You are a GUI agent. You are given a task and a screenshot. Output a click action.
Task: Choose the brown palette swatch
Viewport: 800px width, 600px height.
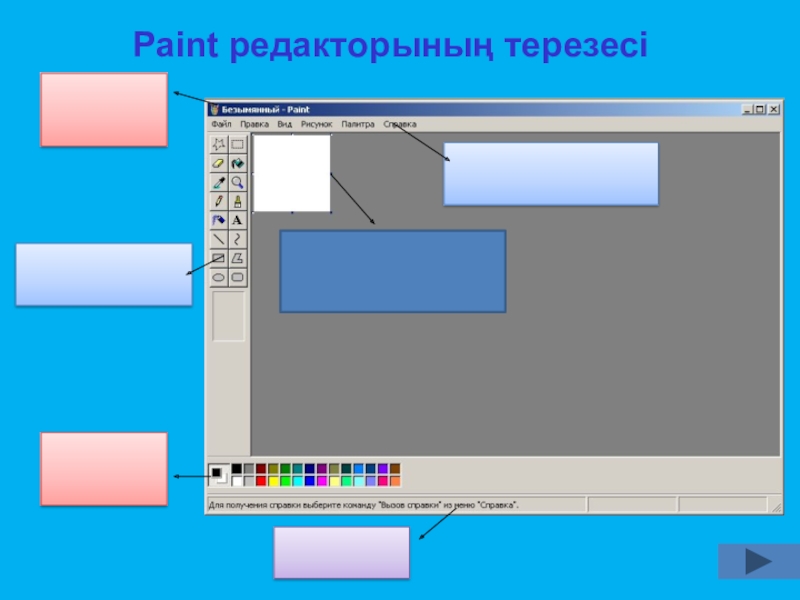[x=395, y=469]
